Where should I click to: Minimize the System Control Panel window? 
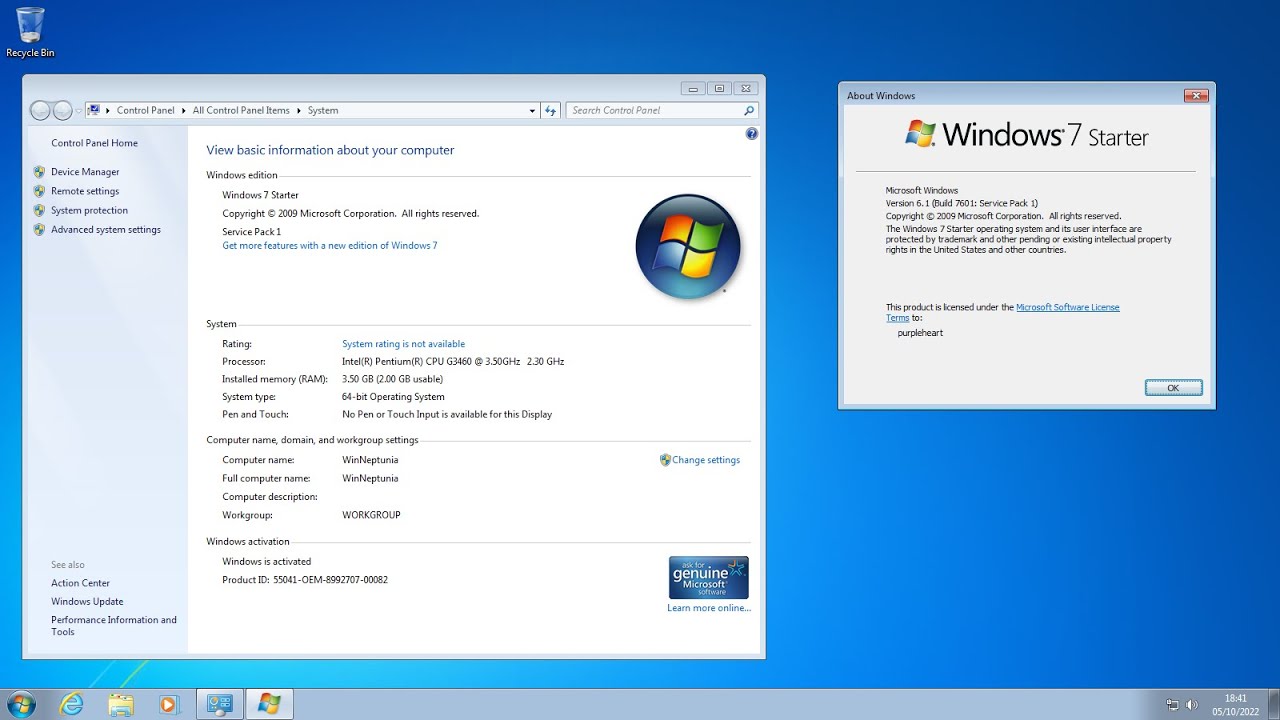(x=694, y=88)
